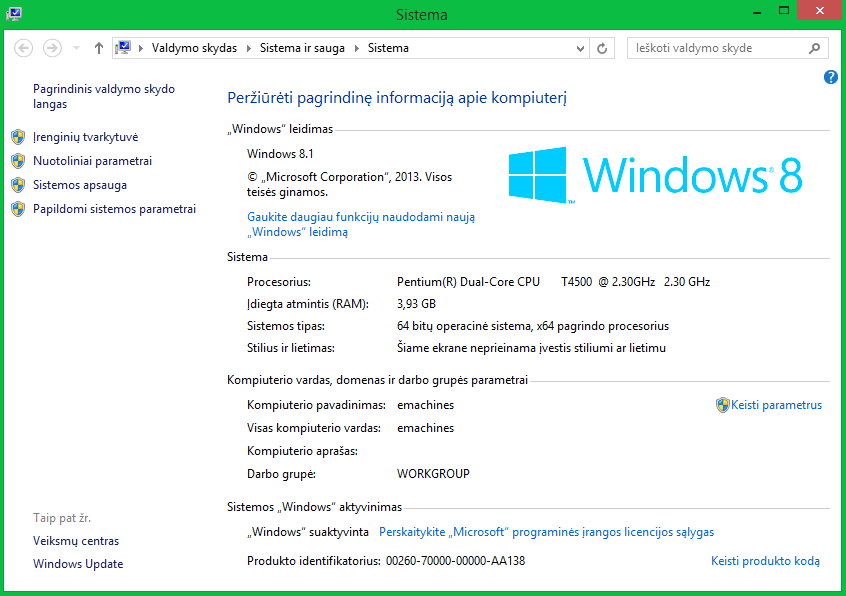Navigate to Valdymo skydas breadcrumb
The width and height of the screenshot is (846, 596).
tap(194, 48)
